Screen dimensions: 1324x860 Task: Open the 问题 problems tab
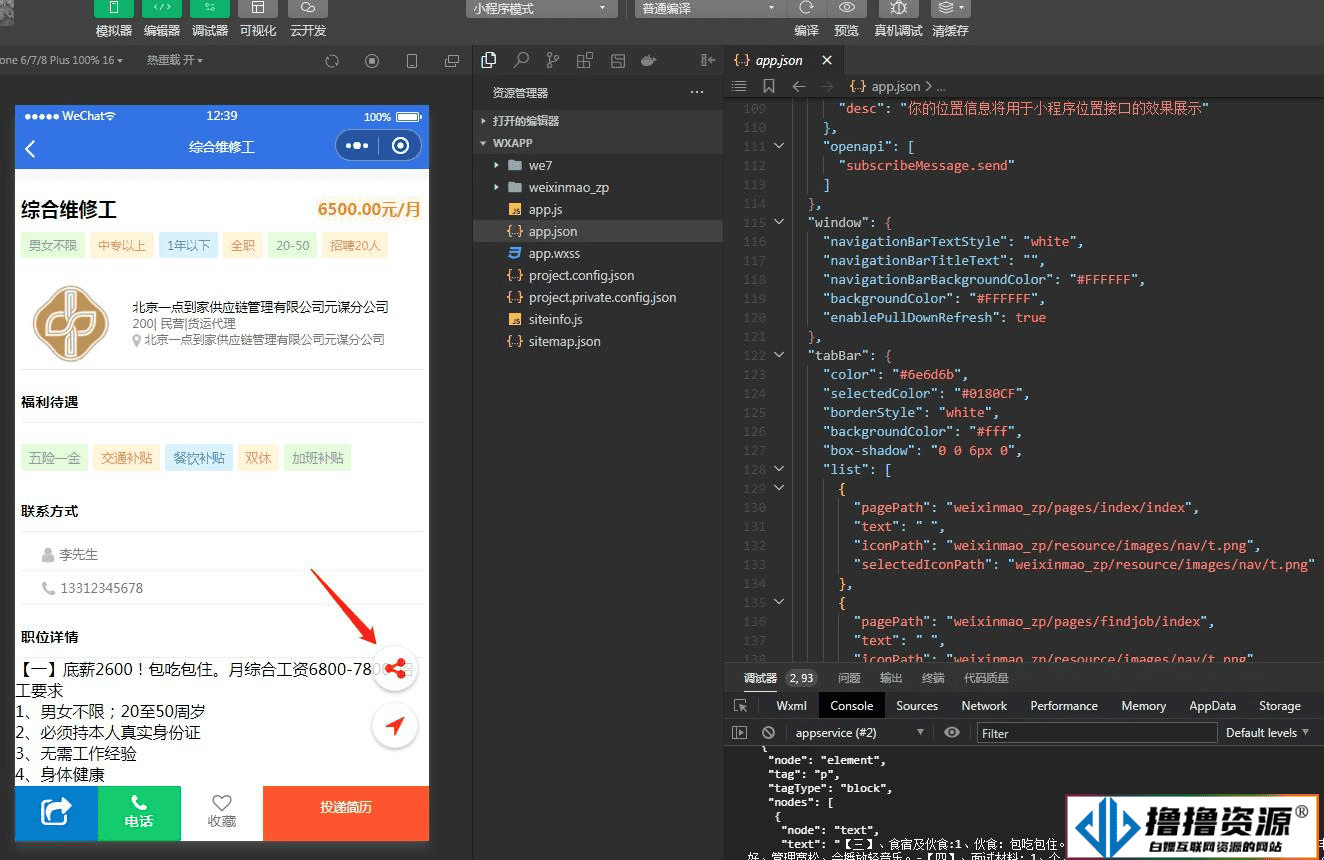[x=849, y=678]
